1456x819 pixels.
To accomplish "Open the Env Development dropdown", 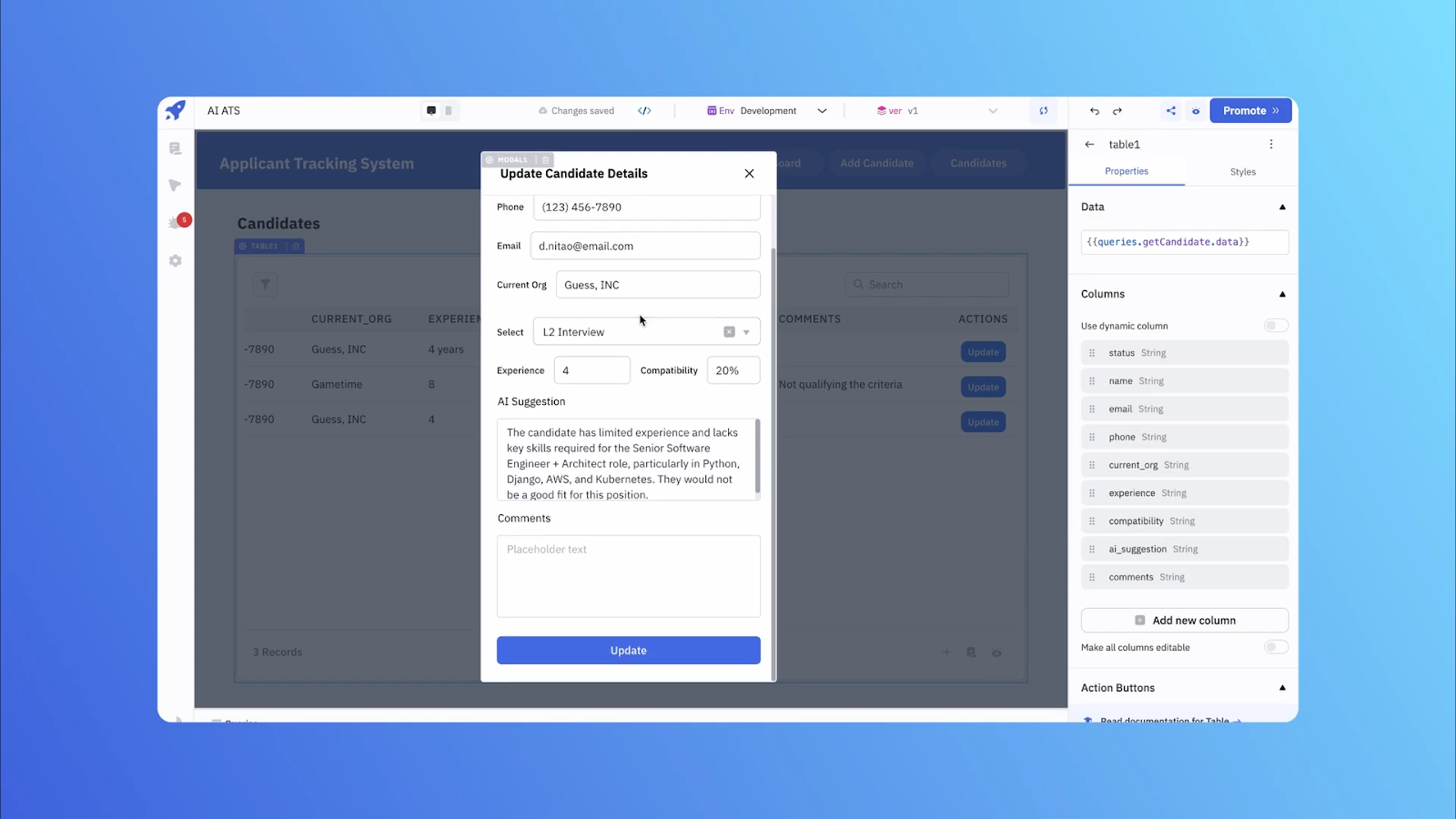I will [822, 110].
